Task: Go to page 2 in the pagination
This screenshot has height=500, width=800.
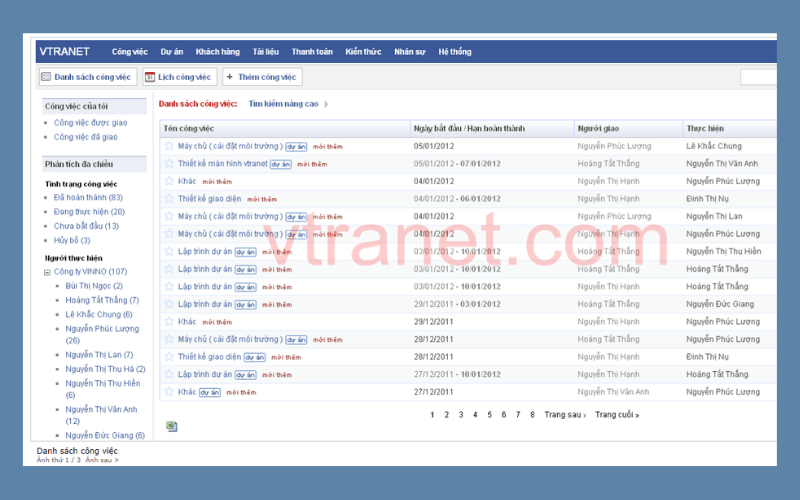Action: 446,414
